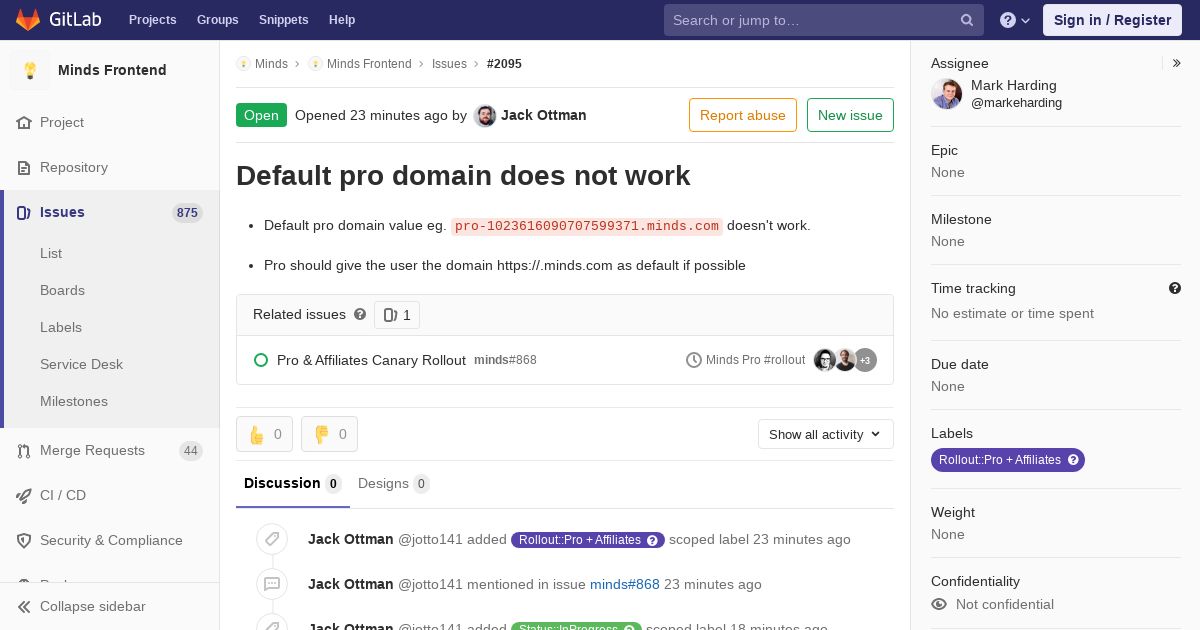The image size is (1200, 630).
Task: Open Issues List in sidebar
Action: click(51, 254)
